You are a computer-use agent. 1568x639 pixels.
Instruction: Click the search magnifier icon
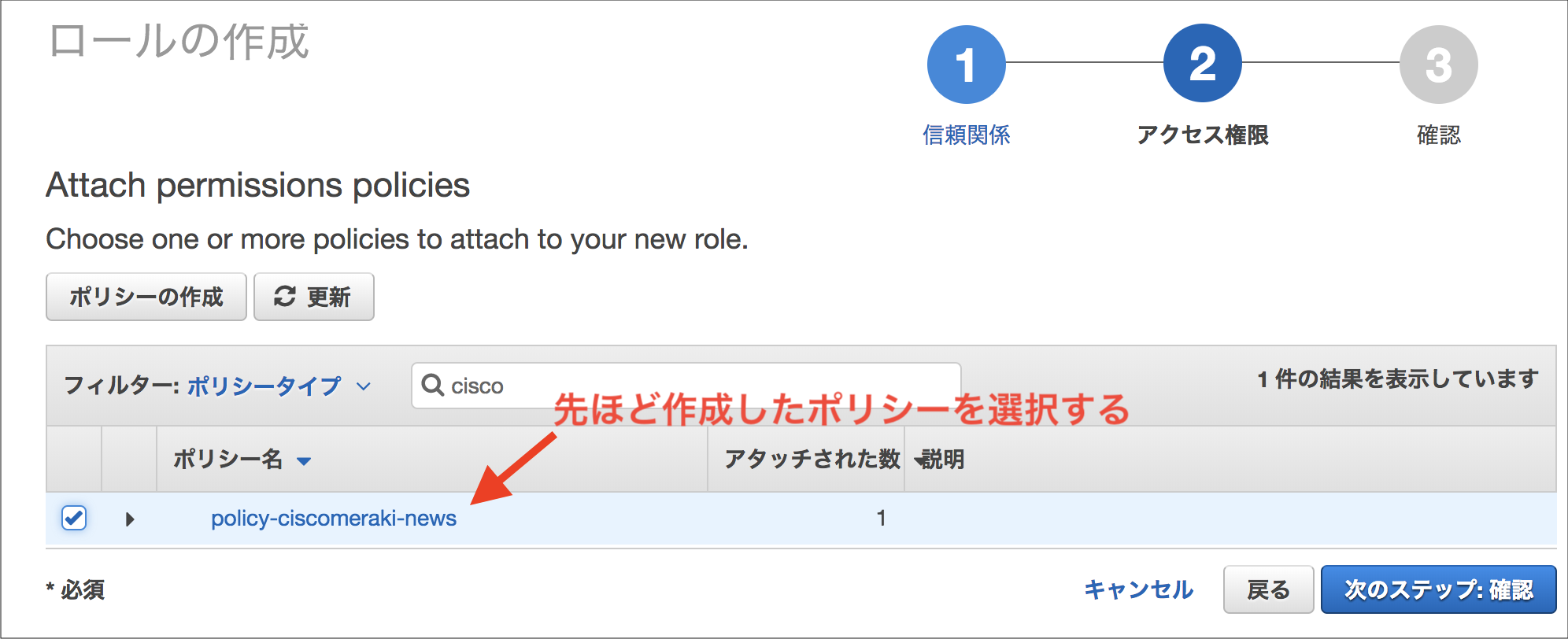[433, 385]
